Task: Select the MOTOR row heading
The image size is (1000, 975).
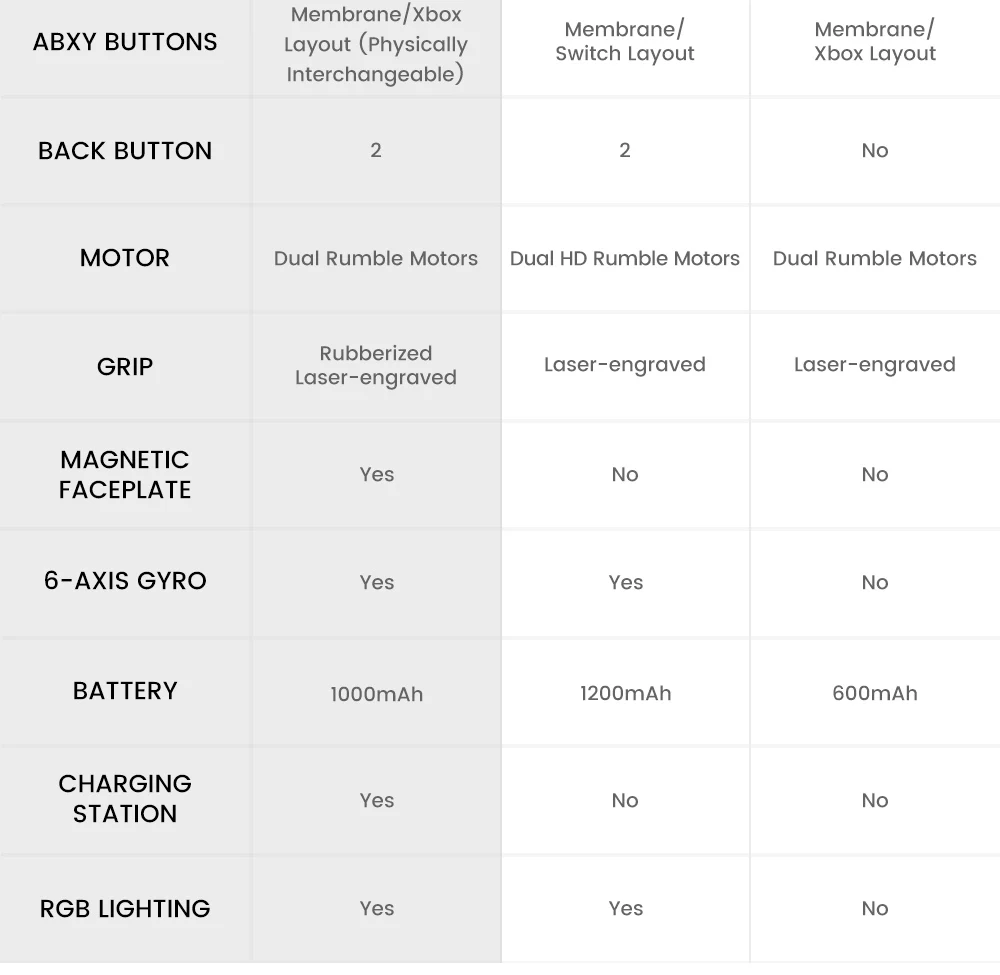Action: [x=125, y=258]
